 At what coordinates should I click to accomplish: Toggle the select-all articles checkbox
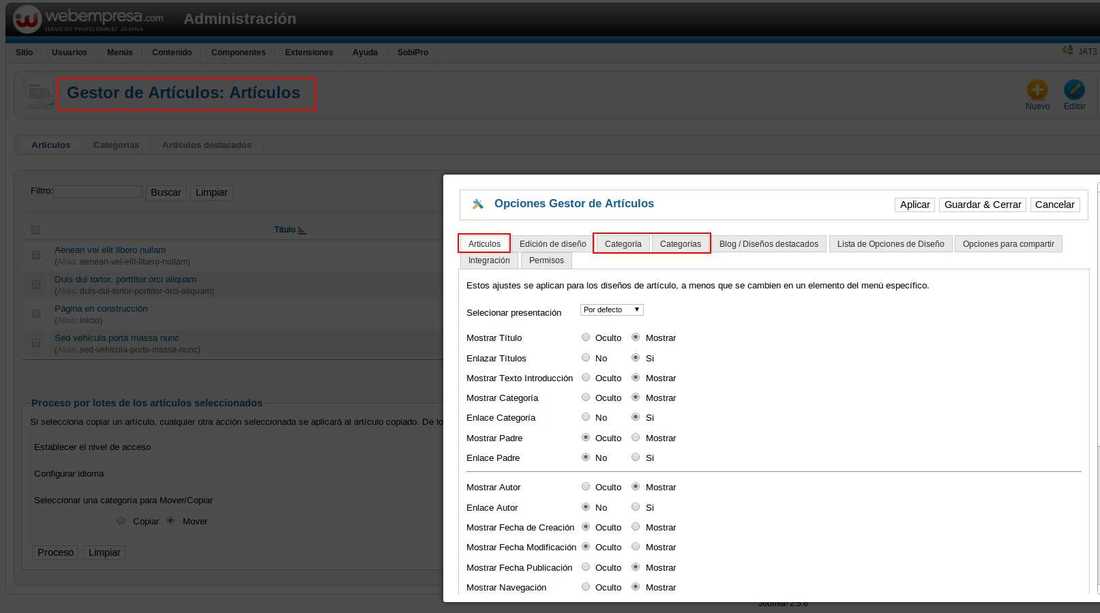click(36, 230)
